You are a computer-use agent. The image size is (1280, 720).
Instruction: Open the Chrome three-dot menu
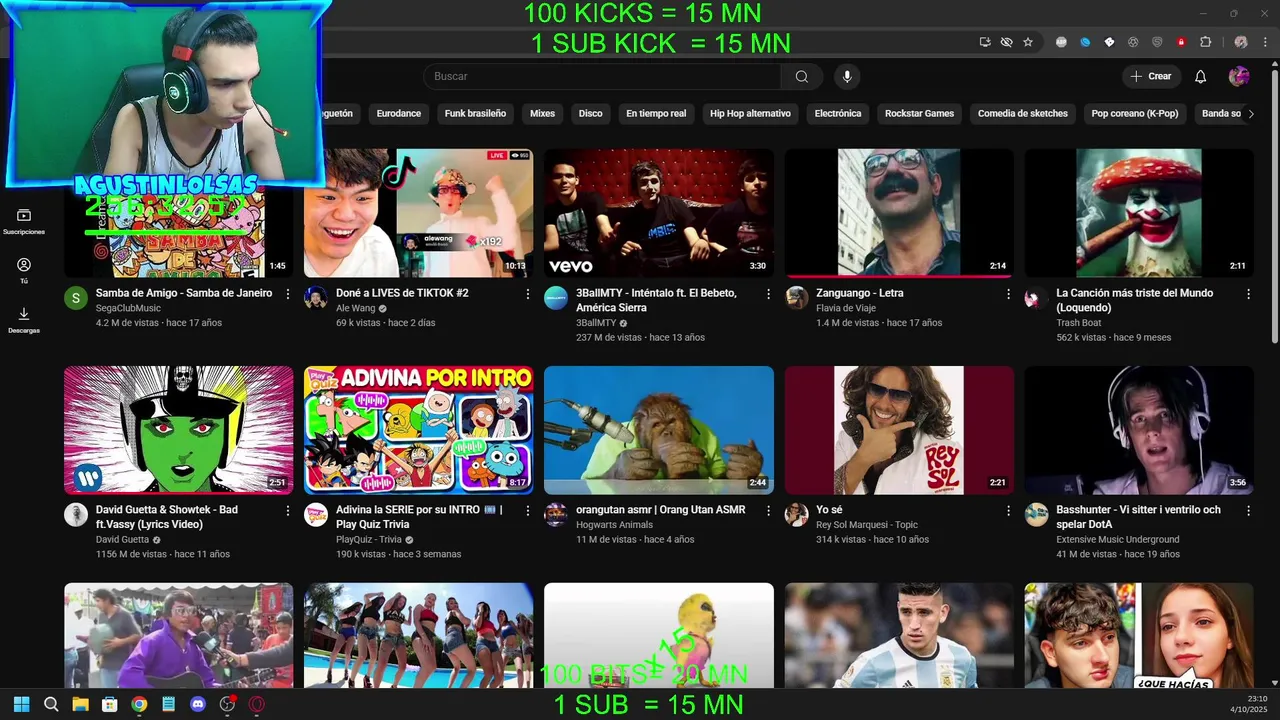(x=1265, y=42)
